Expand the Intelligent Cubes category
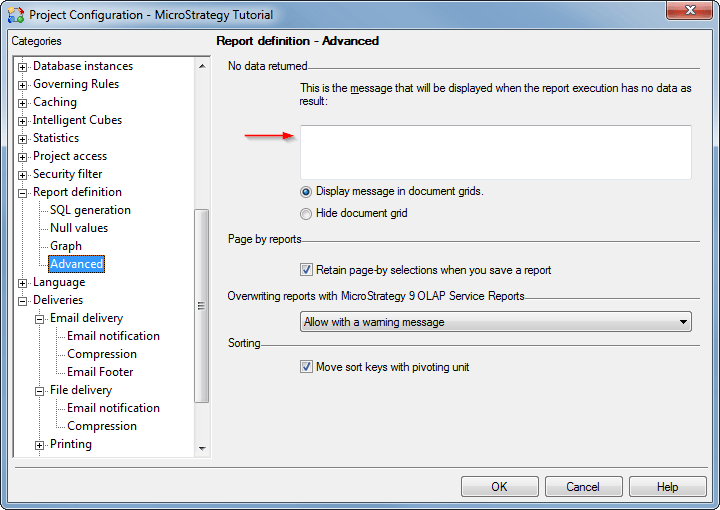This screenshot has height=510, width=720. tap(22, 121)
